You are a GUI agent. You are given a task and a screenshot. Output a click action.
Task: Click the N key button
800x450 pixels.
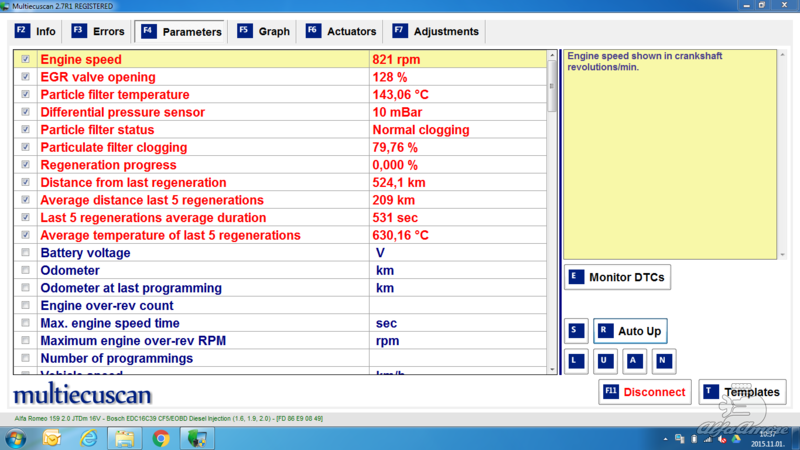tap(663, 361)
